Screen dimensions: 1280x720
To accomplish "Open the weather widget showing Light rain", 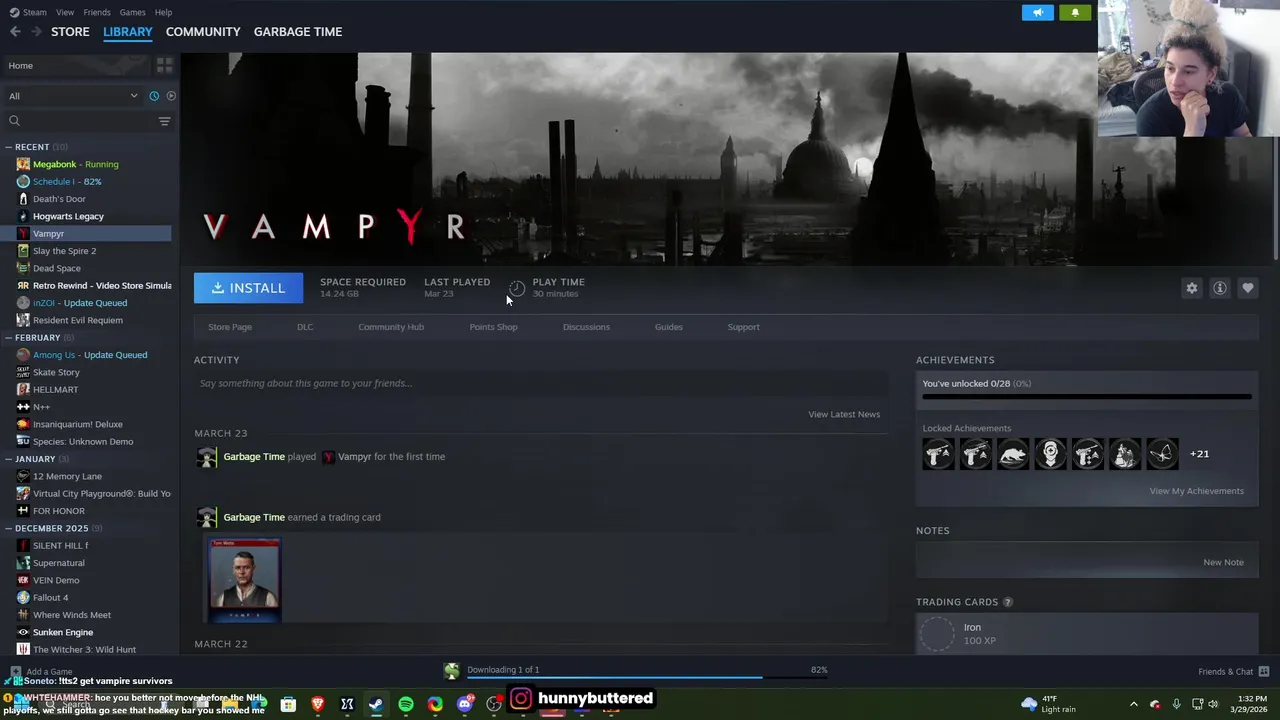I will [x=1049, y=704].
